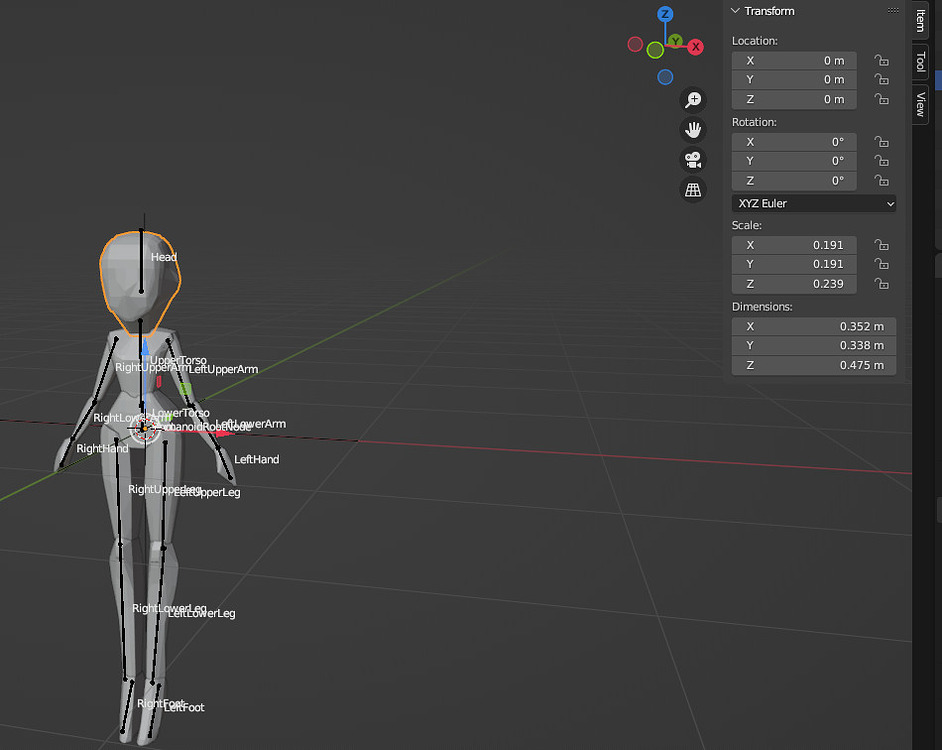Lock the Scale Z value
Image resolution: width=942 pixels, height=750 pixels.
(881, 284)
